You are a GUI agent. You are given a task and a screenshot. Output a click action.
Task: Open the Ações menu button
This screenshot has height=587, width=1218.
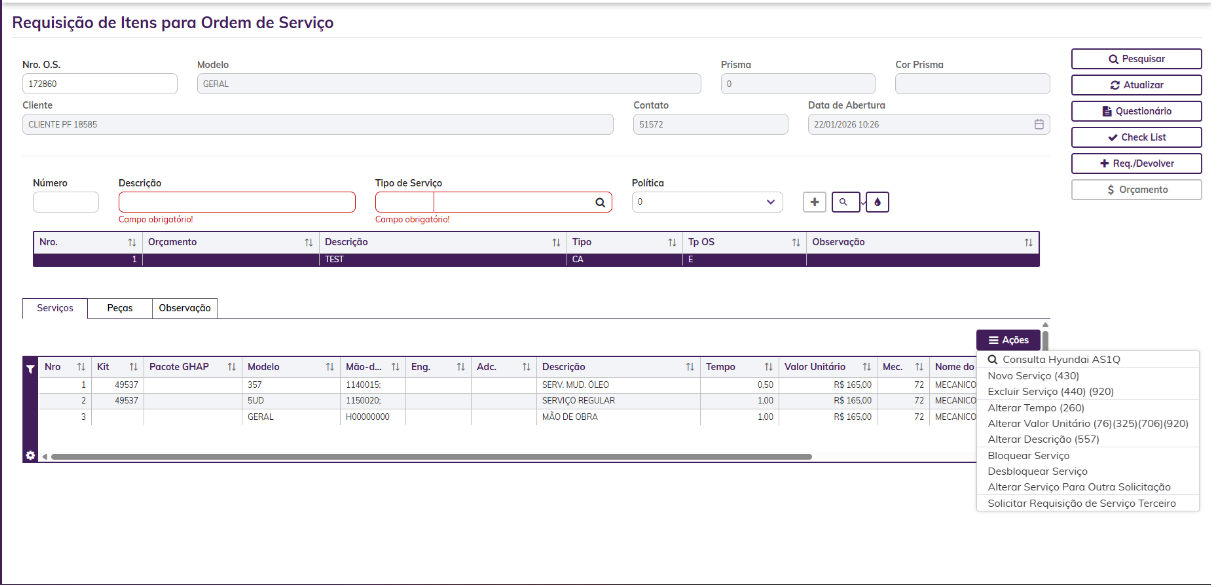point(1008,340)
